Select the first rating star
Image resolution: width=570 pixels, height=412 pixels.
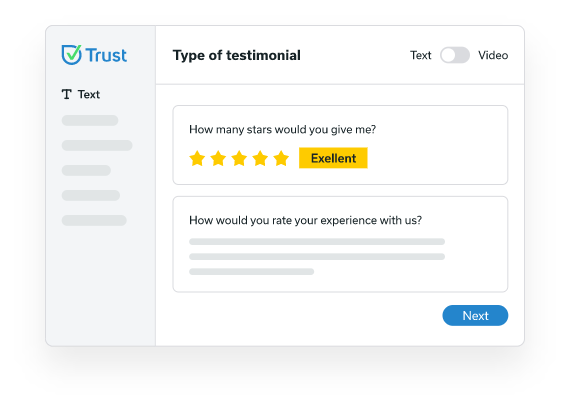197,159
